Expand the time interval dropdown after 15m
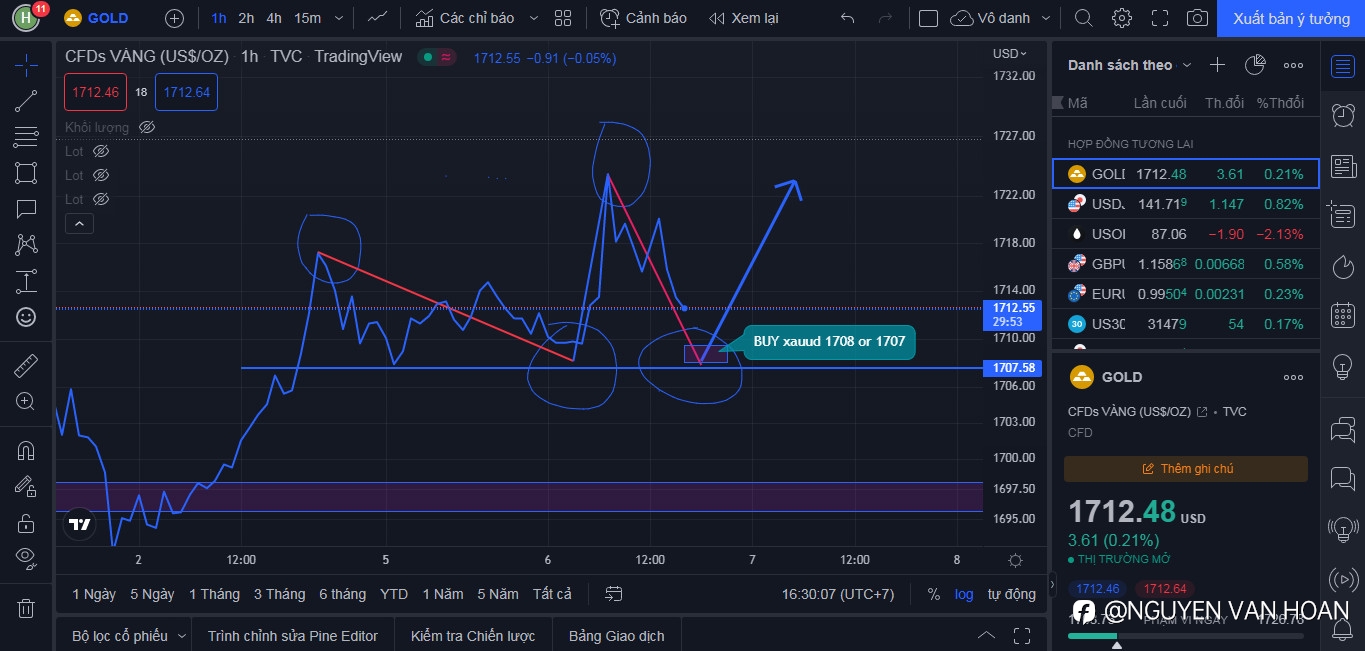The width and height of the screenshot is (1365, 651). [339, 18]
